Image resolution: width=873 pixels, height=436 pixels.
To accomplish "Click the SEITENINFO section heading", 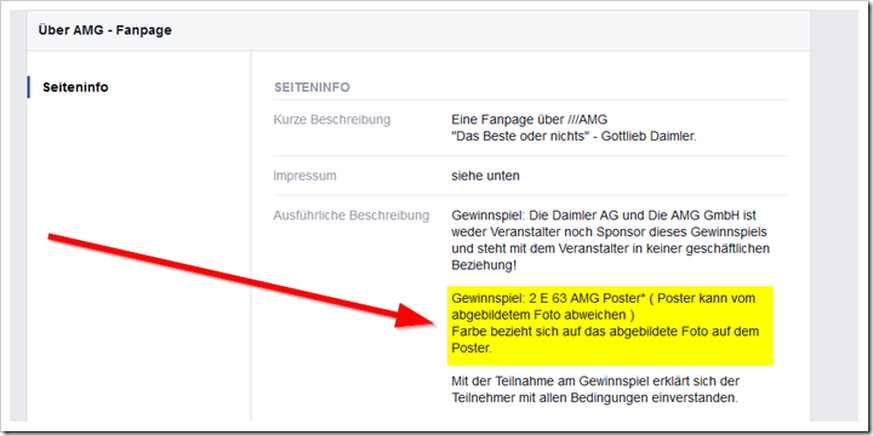I will point(312,87).
